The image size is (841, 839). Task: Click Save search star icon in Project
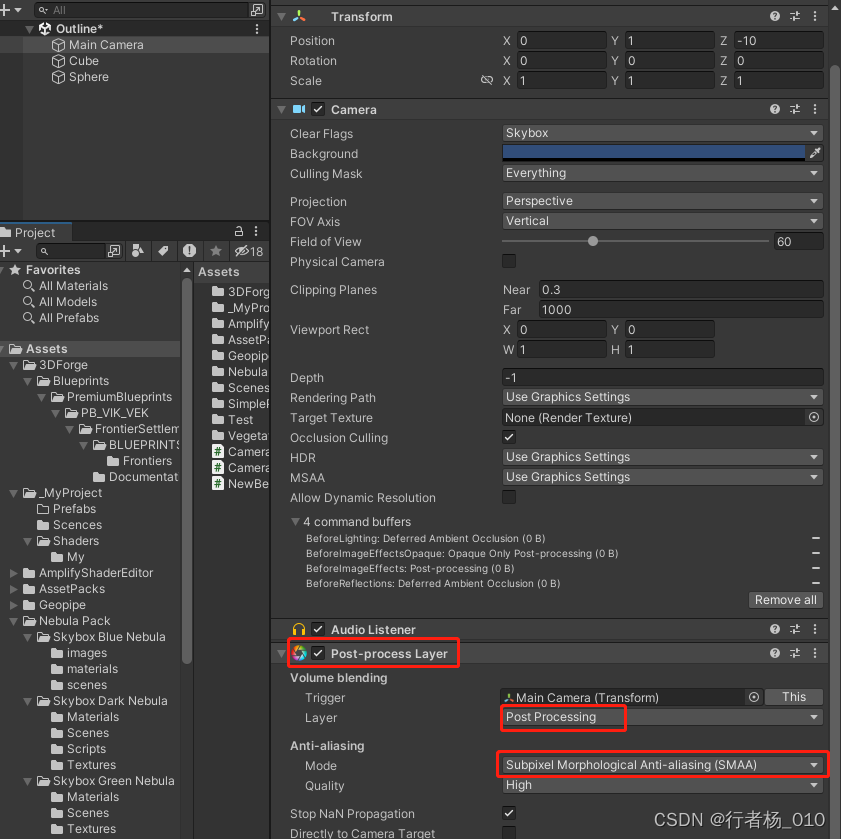coord(216,251)
